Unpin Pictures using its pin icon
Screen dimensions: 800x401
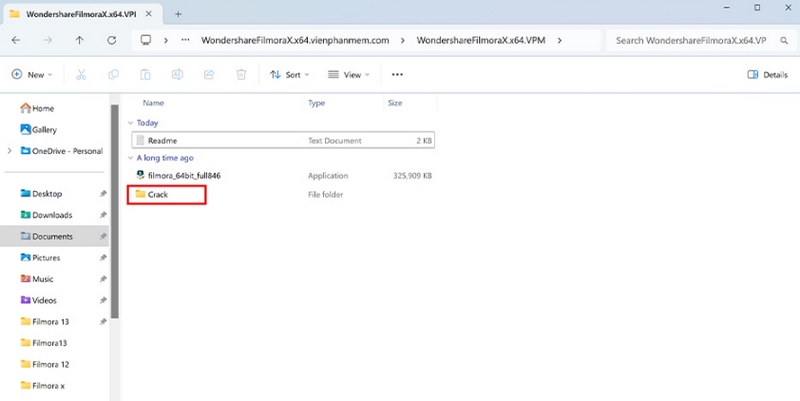[103, 258]
